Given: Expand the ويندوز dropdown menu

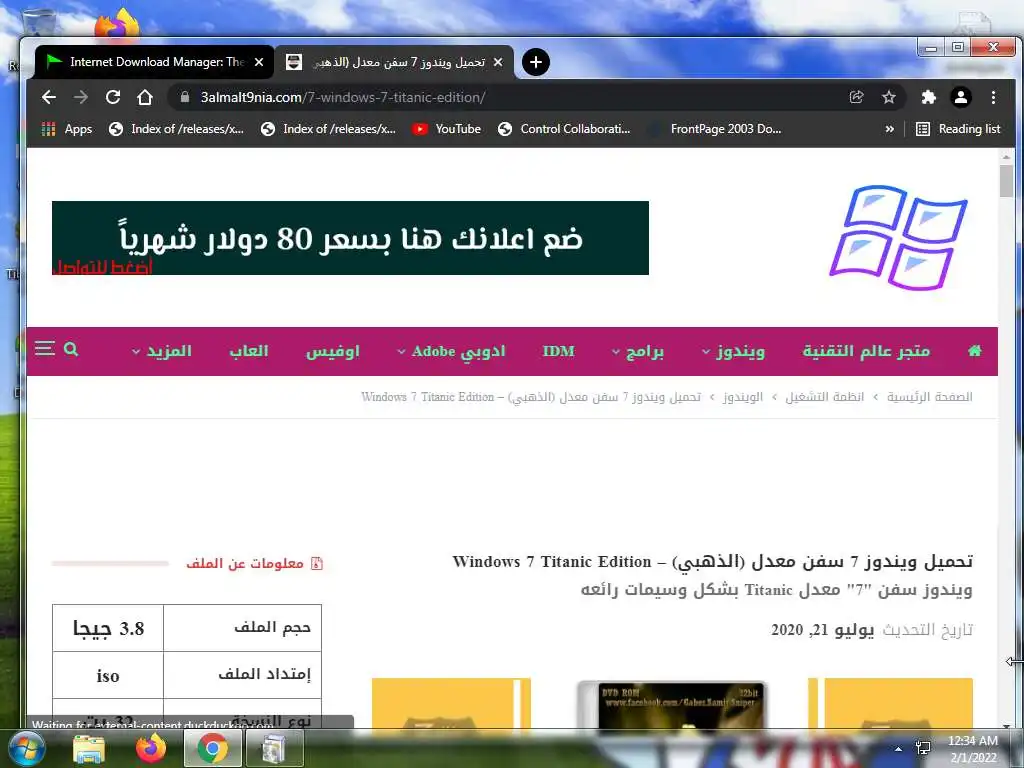Looking at the screenshot, I should tap(733, 351).
